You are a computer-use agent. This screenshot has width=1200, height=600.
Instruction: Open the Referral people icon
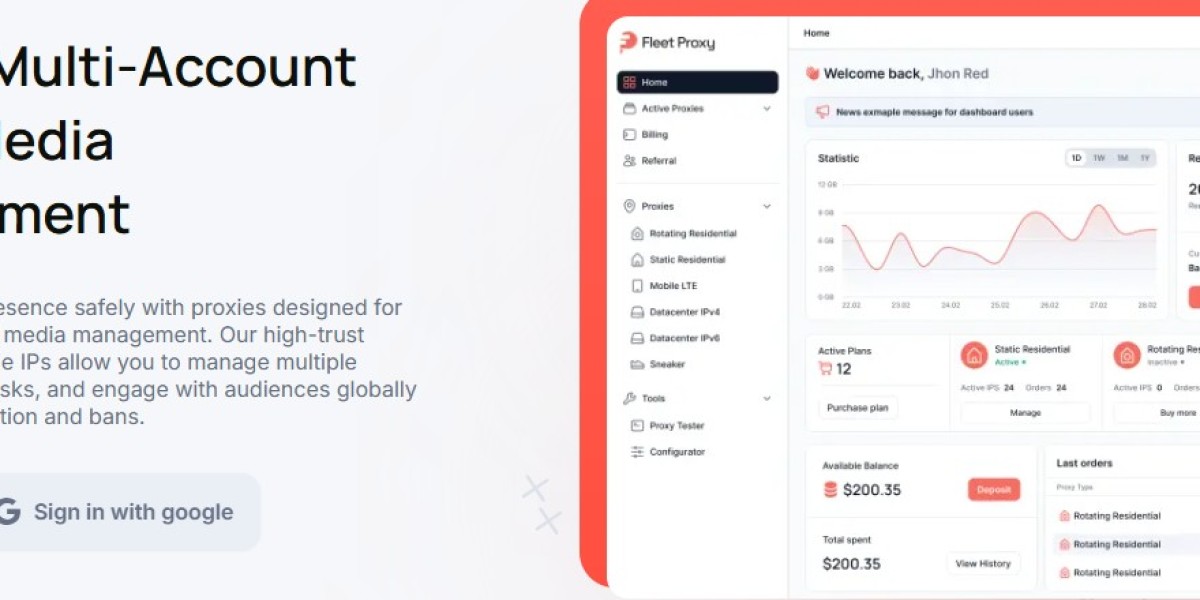(629, 160)
